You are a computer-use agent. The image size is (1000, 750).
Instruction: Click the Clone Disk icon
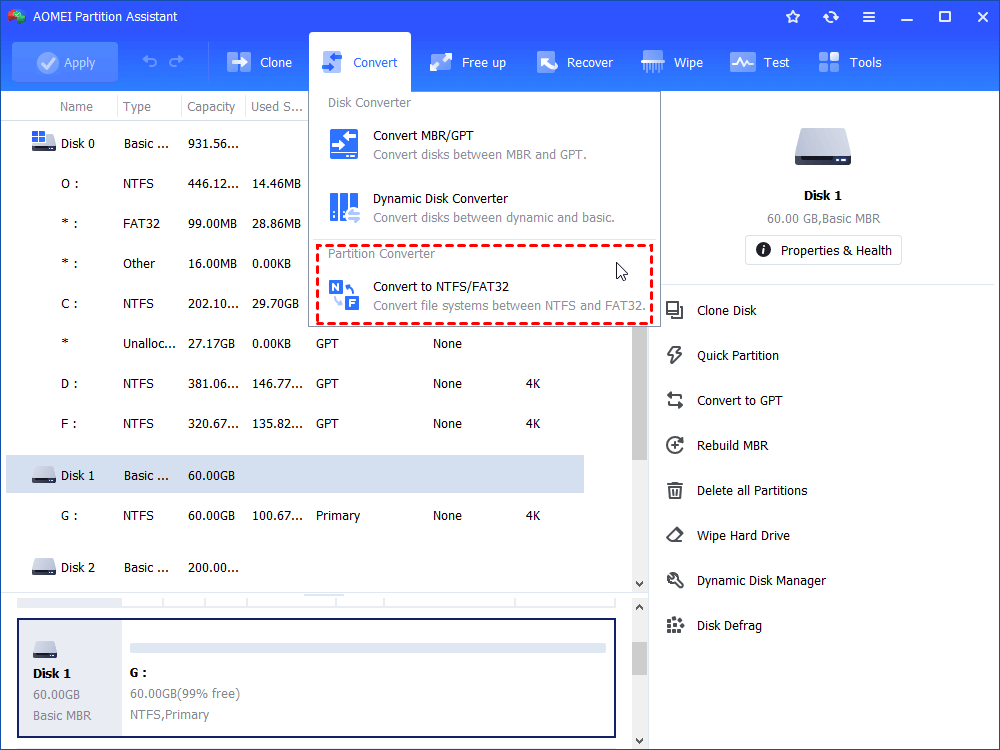pyautogui.click(x=675, y=311)
